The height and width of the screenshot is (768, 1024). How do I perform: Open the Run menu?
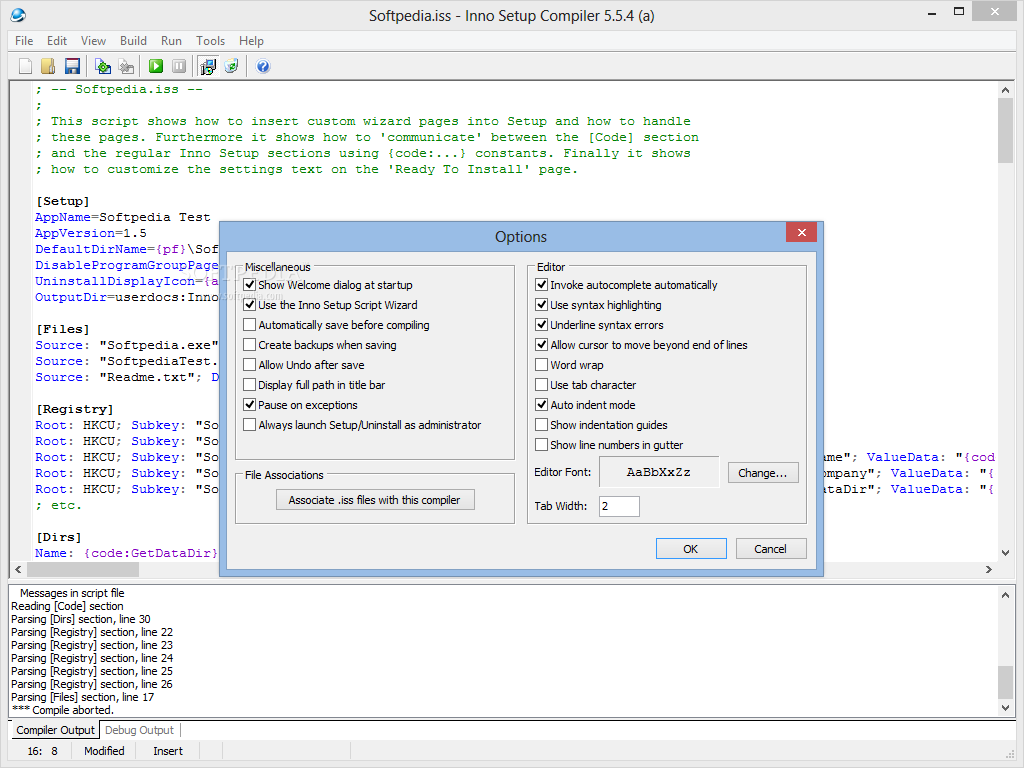click(171, 40)
